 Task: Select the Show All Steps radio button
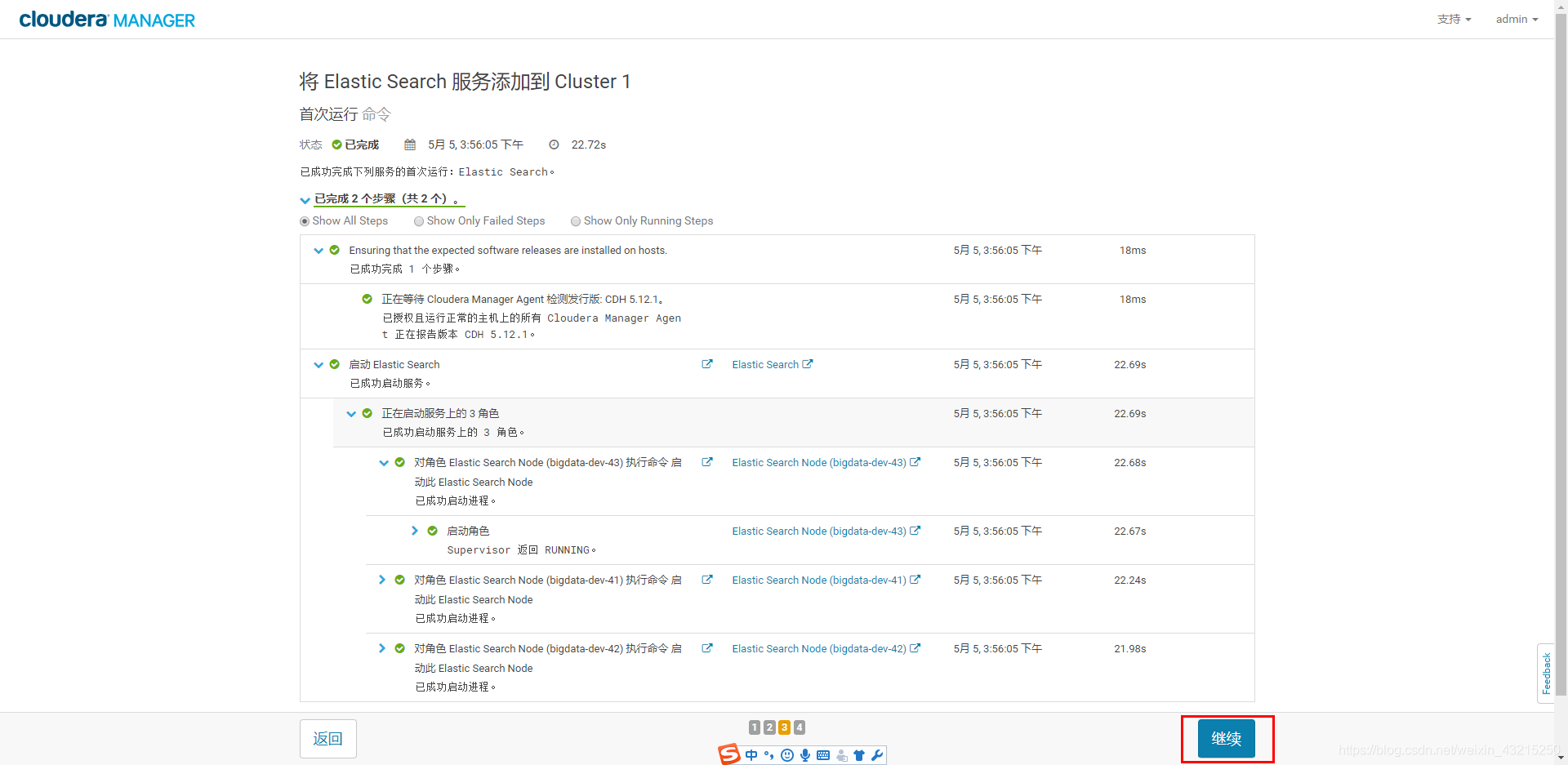pos(305,221)
